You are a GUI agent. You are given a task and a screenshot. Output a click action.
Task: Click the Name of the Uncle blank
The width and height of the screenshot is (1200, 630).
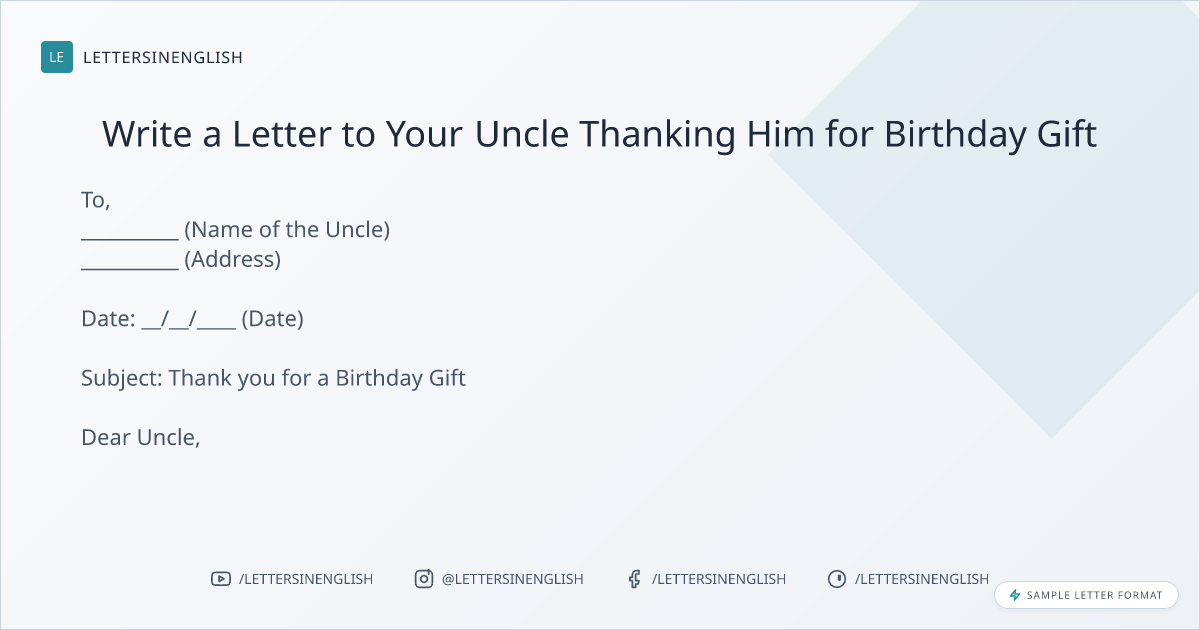coord(130,231)
